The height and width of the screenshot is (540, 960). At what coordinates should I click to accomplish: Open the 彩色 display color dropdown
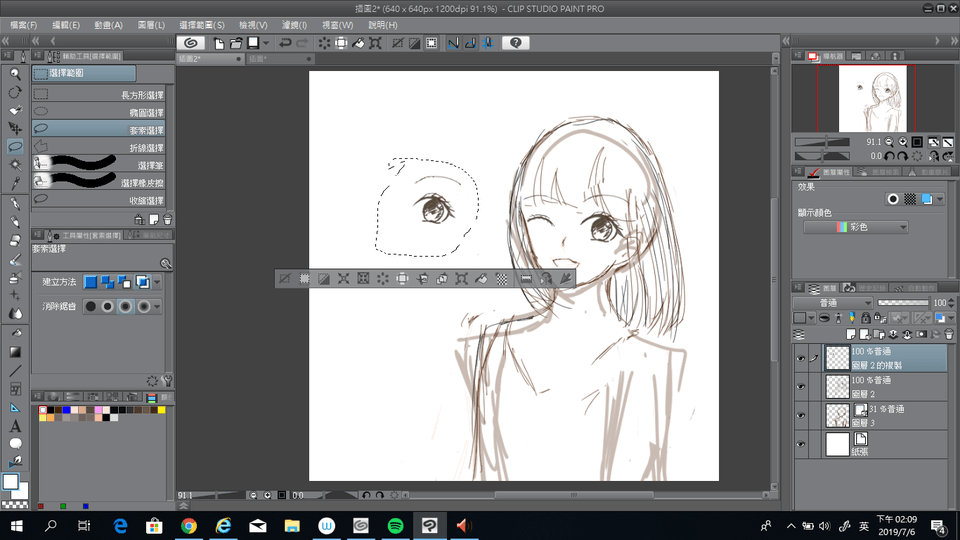coord(856,228)
